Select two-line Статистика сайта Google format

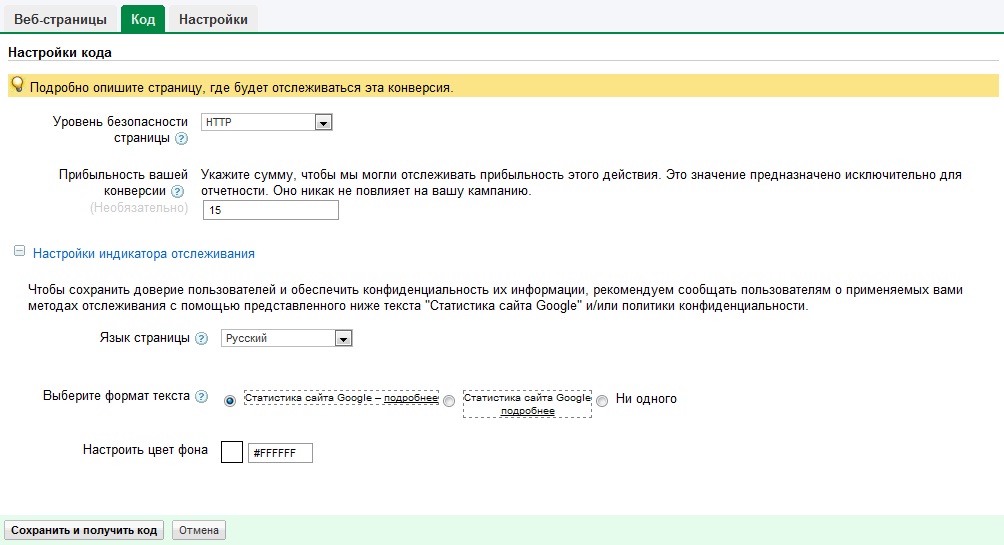tap(449, 400)
